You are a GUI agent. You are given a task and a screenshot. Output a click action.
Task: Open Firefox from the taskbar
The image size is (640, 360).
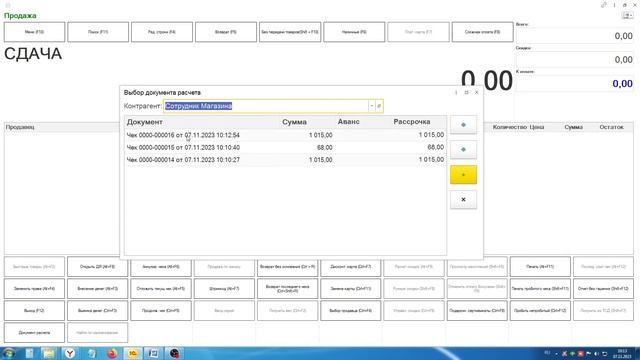(112, 353)
